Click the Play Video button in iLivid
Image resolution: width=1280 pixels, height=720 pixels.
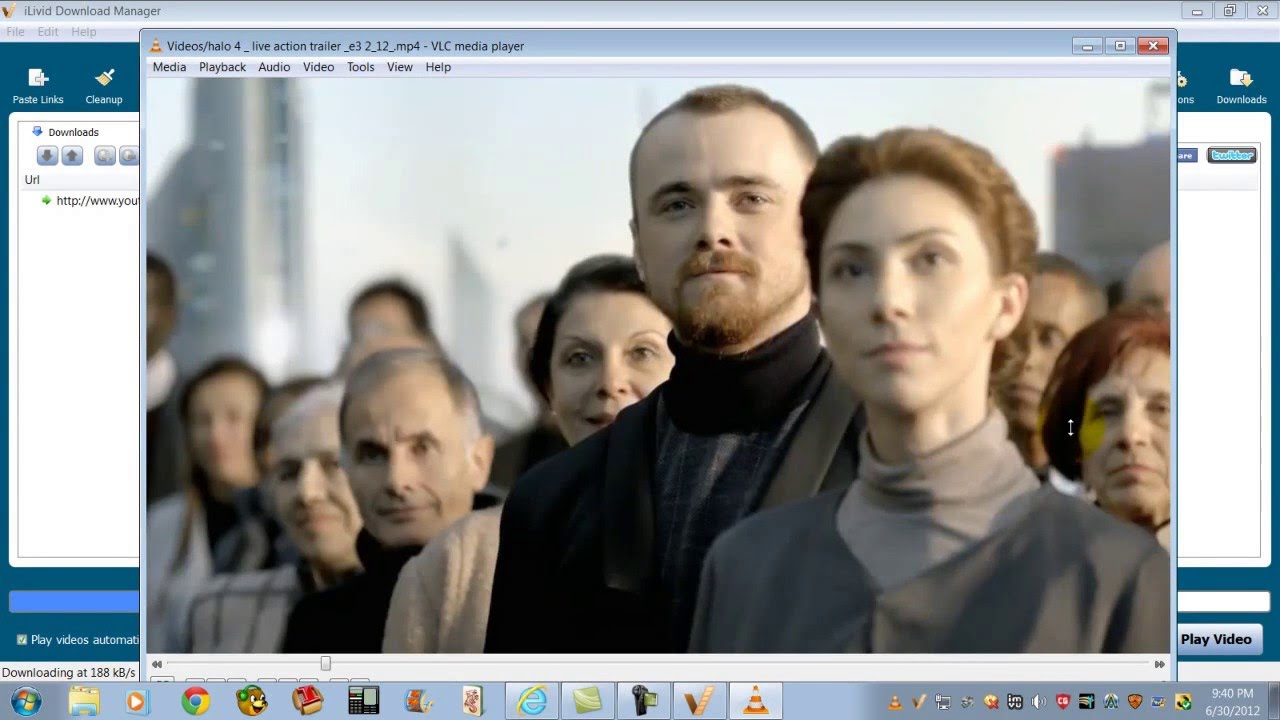coord(1216,640)
